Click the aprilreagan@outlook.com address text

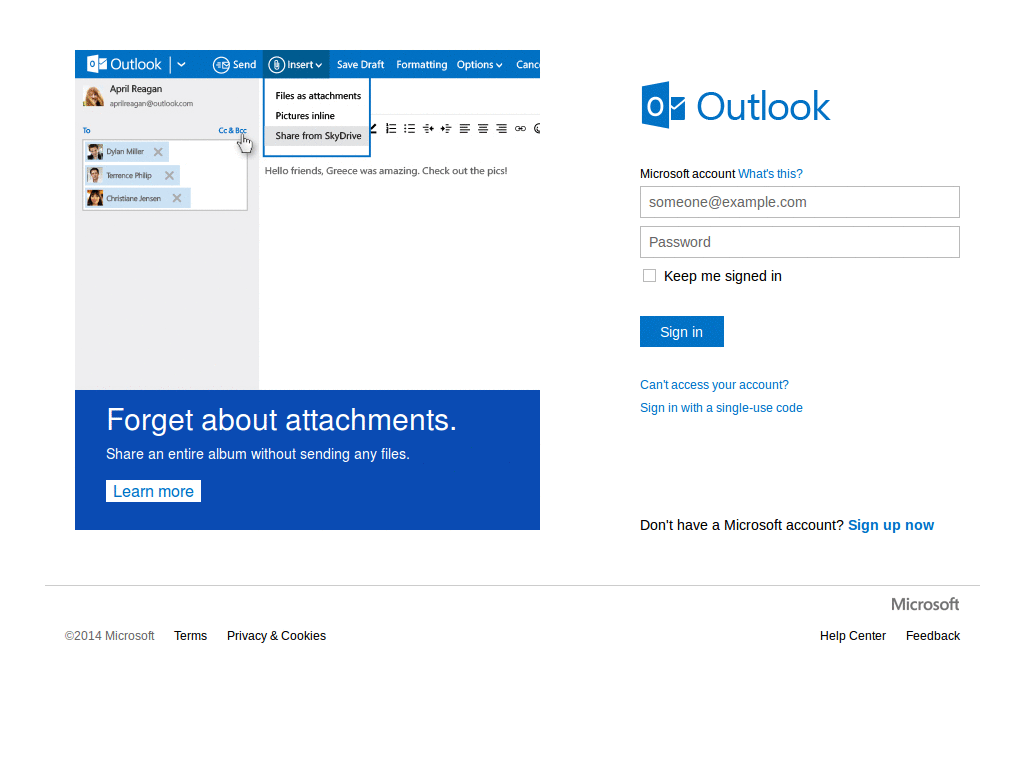[x=151, y=103]
